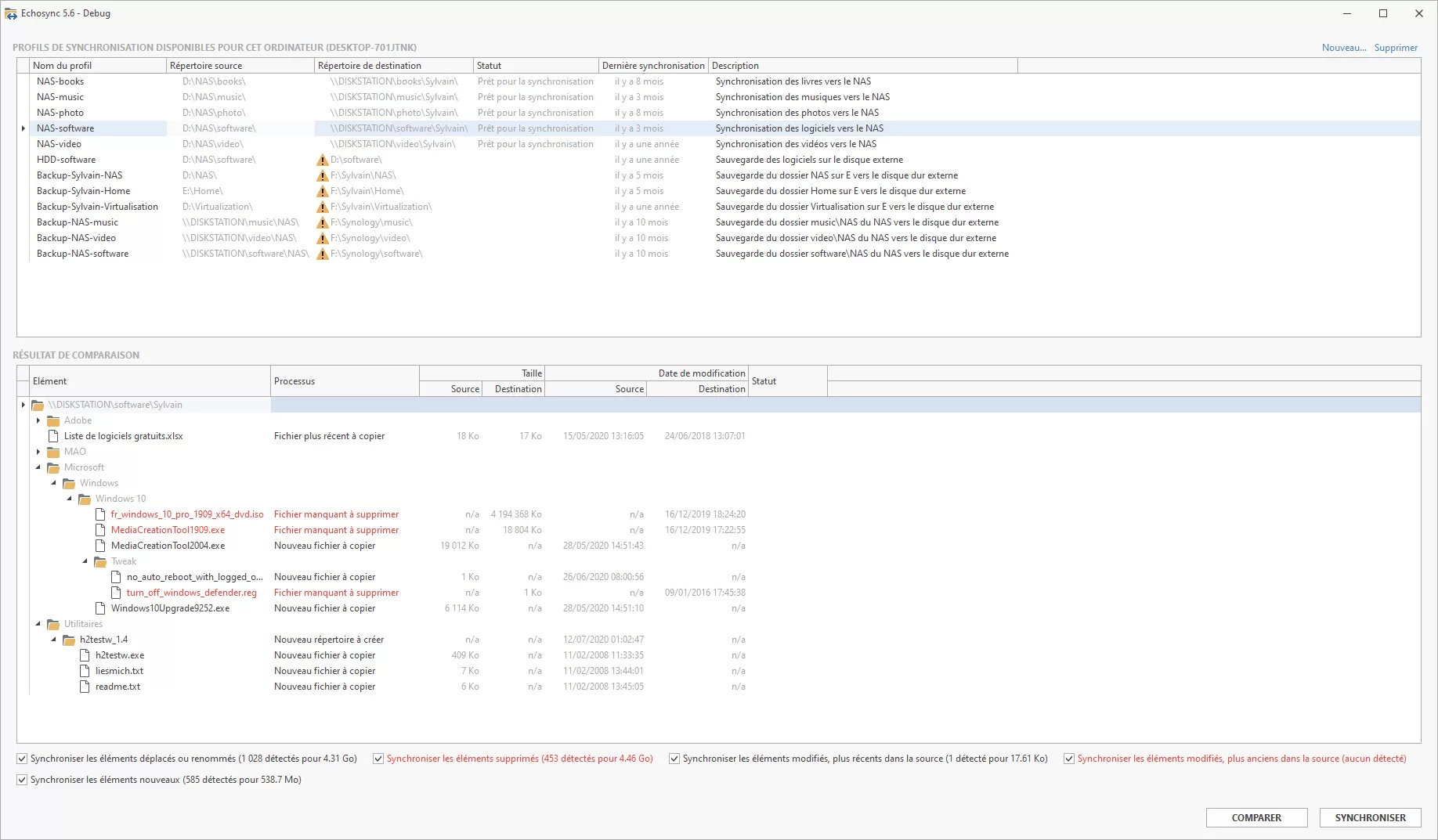The height and width of the screenshot is (840, 1438).
Task: Click the folder icon next to Adobe
Action: [52, 420]
